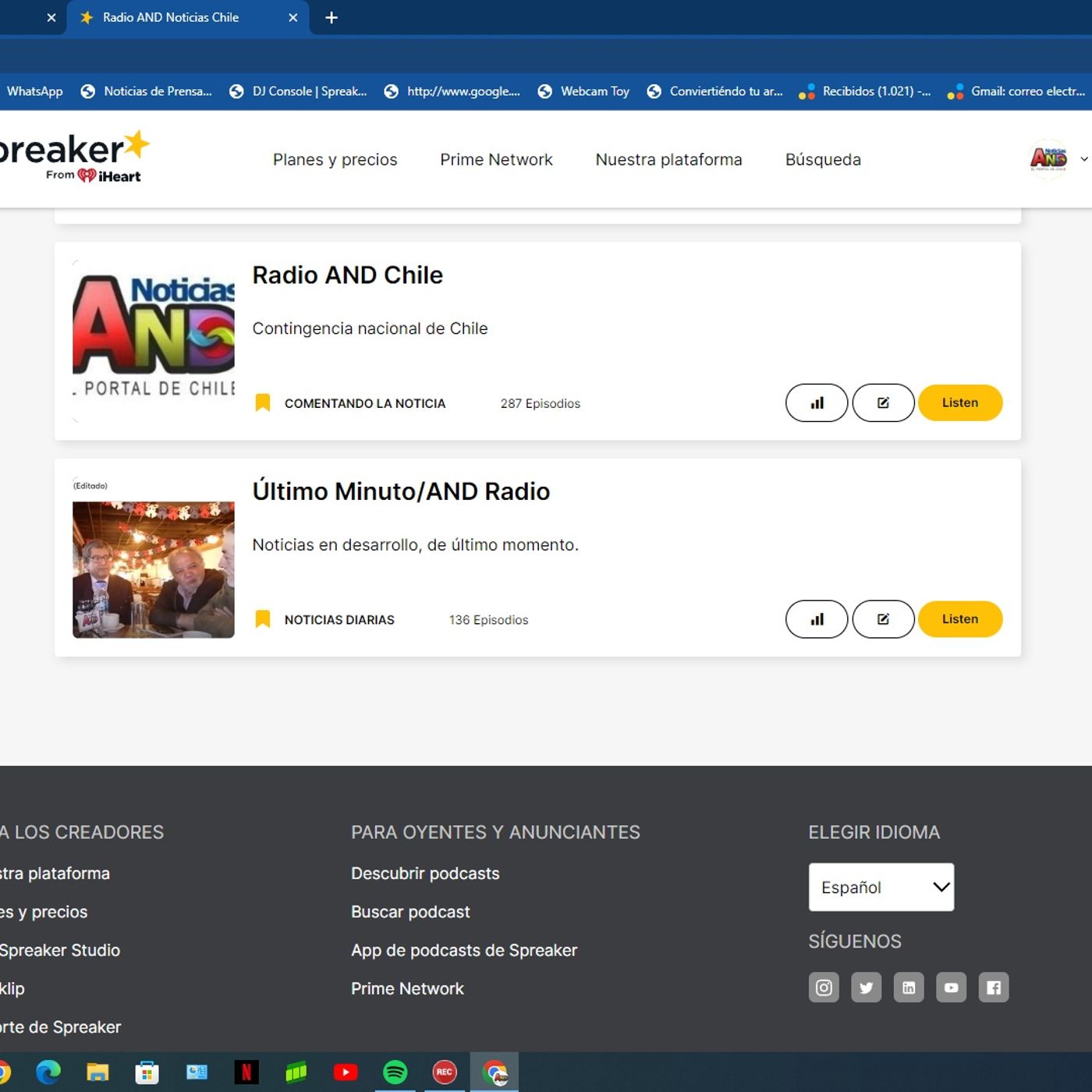This screenshot has height=1092, width=1092.
Task: Open App de podcasts de Spreaker link
Action: (x=464, y=950)
